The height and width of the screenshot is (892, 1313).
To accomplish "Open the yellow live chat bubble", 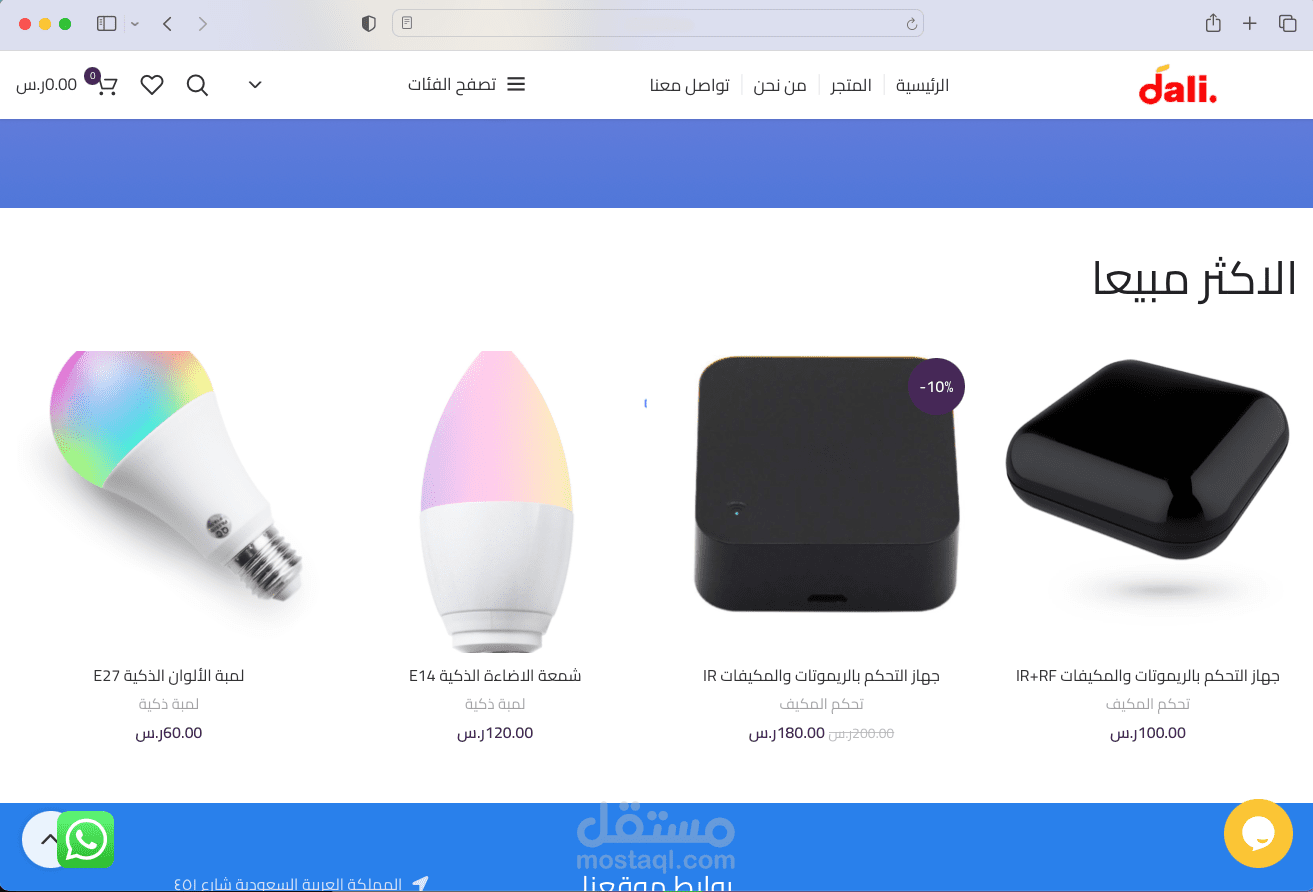I will pyautogui.click(x=1258, y=833).
